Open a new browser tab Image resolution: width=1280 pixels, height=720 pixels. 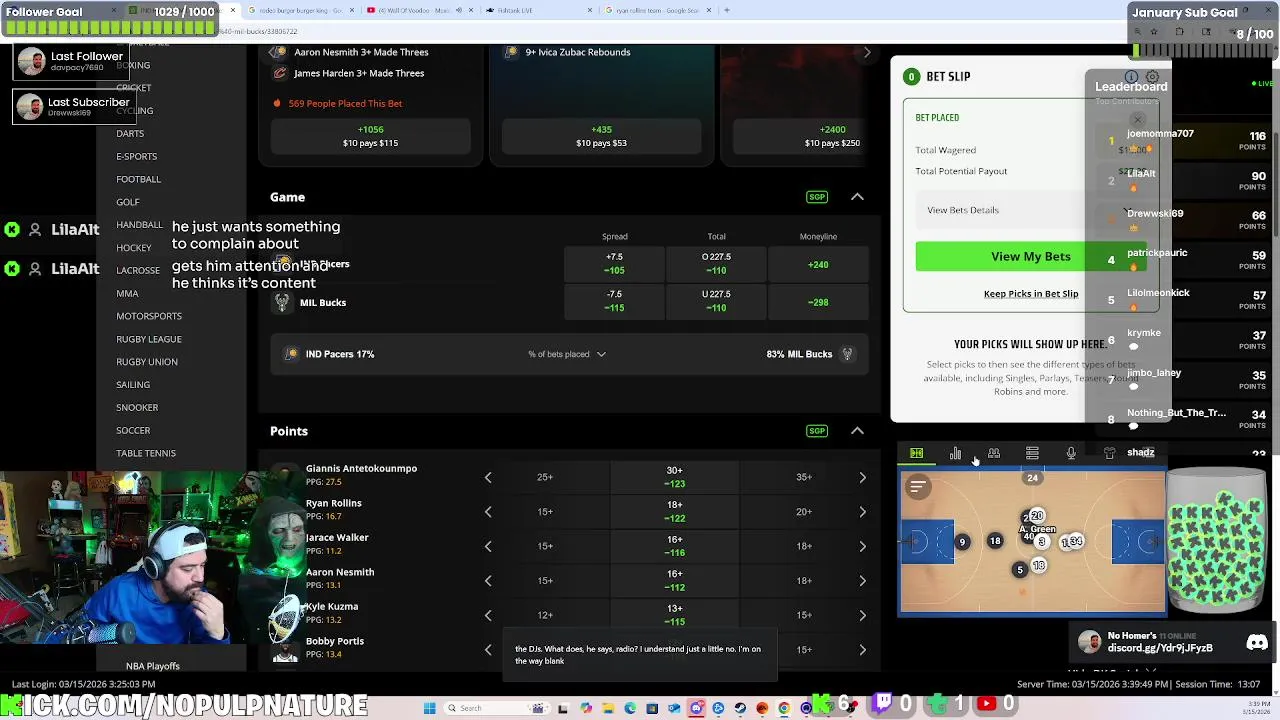[x=727, y=10]
